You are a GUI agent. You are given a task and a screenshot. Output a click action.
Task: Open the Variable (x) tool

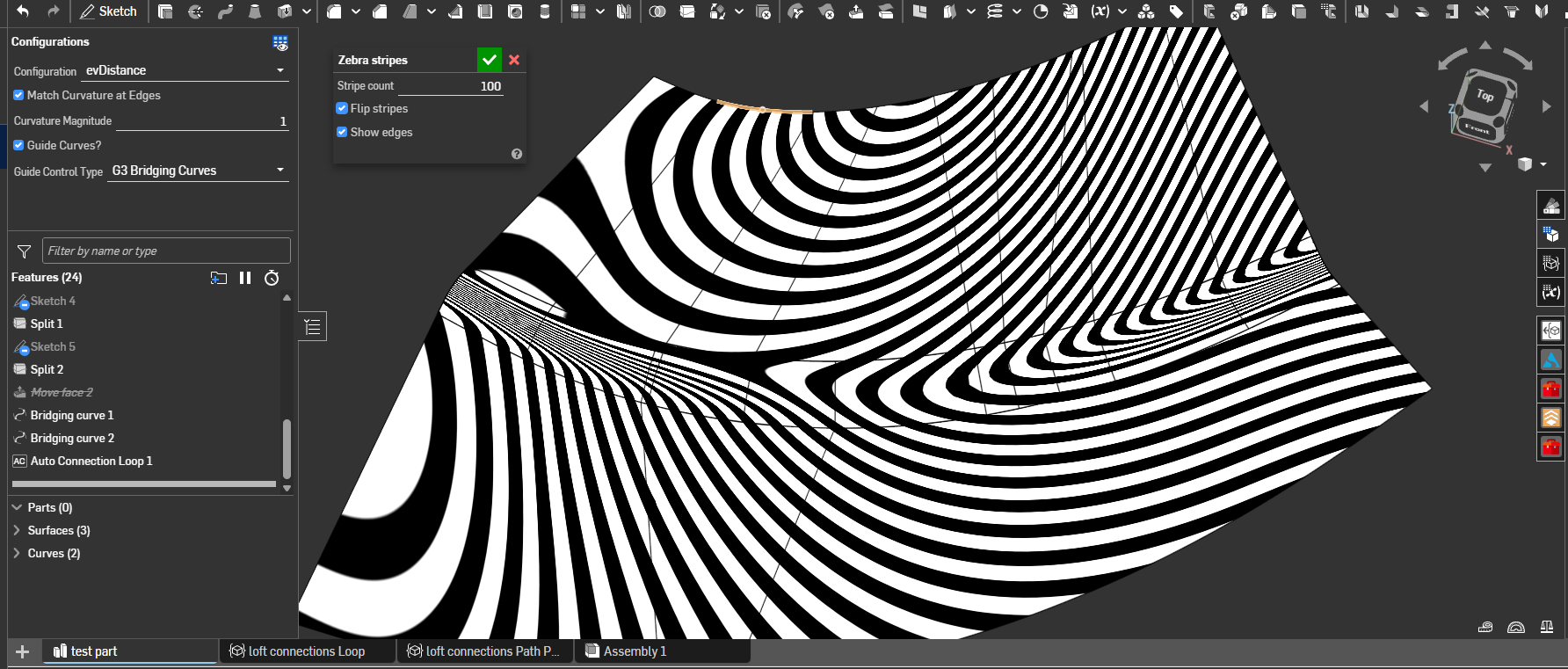[1100, 11]
